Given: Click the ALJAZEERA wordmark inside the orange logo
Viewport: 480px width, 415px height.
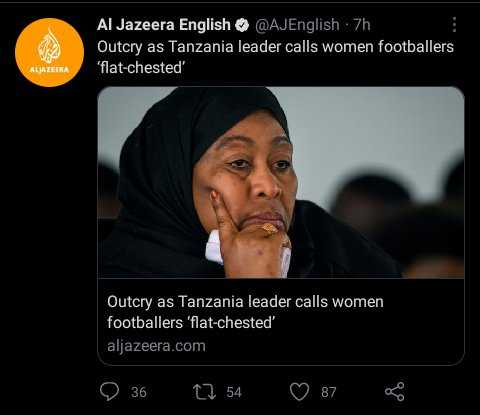Looking at the screenshot, I should pyautogui.click(x=49, y=70).
